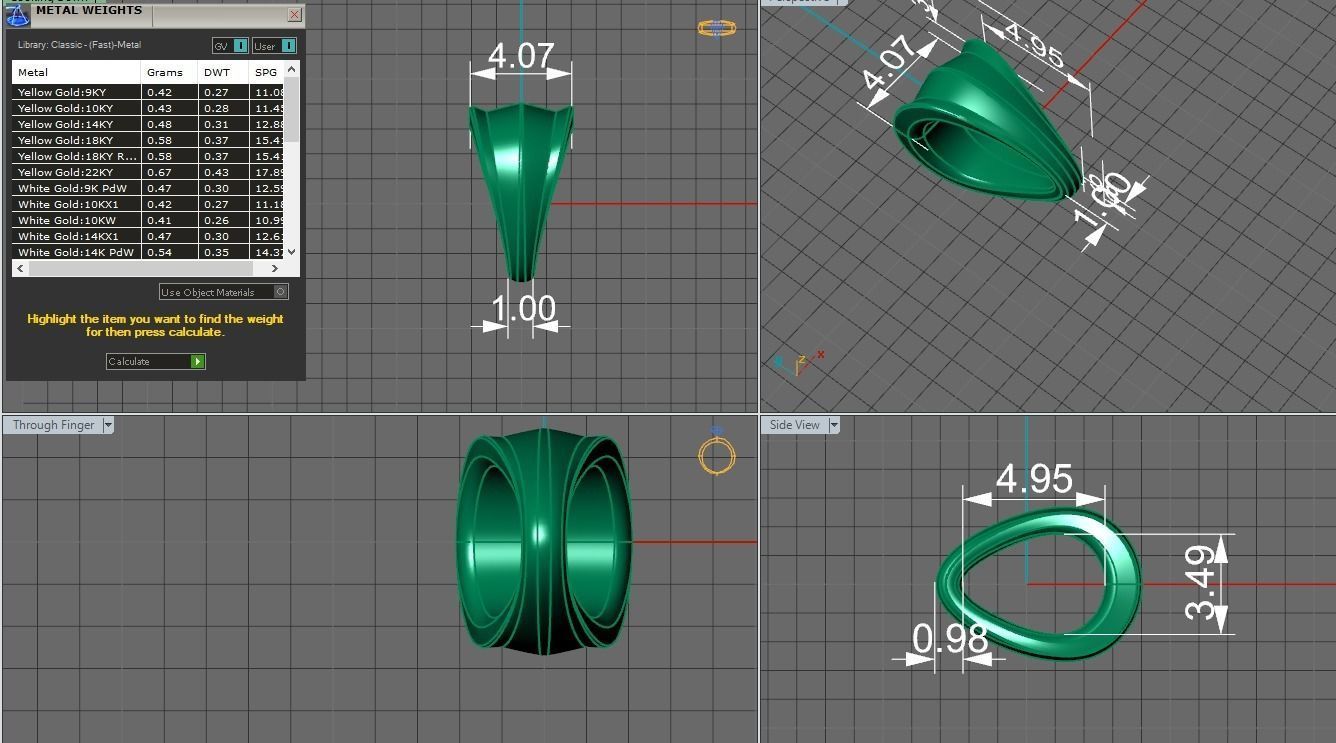Viewport: 1336px width, 743px height.
Task: Select the White Gold:10KX1 row
Action: coord(149,204)
